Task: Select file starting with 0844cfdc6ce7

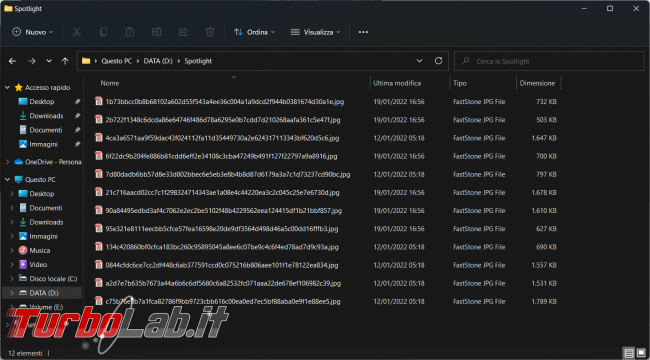Action: 222,265
